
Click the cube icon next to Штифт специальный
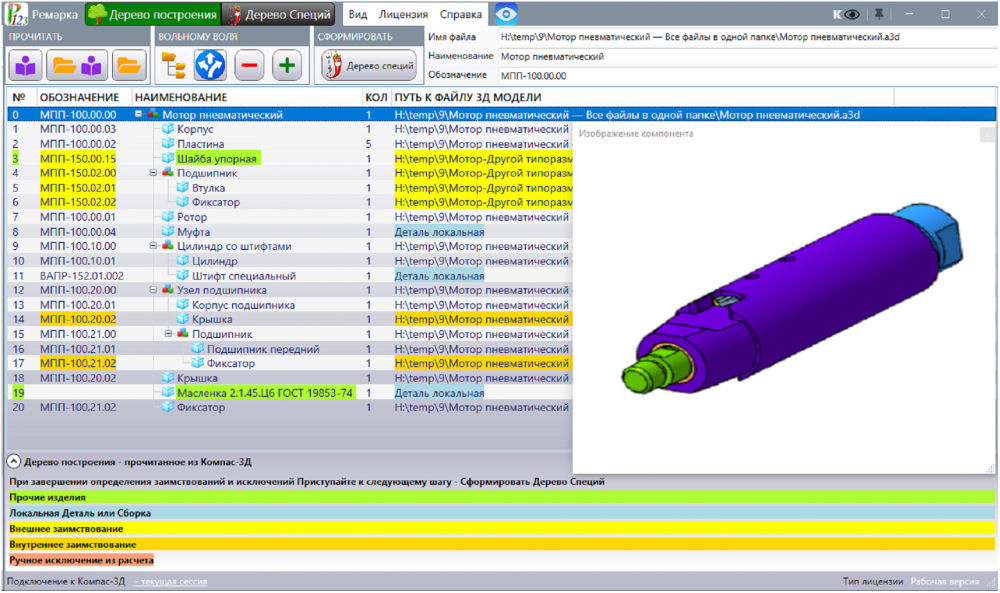(182, 275)
